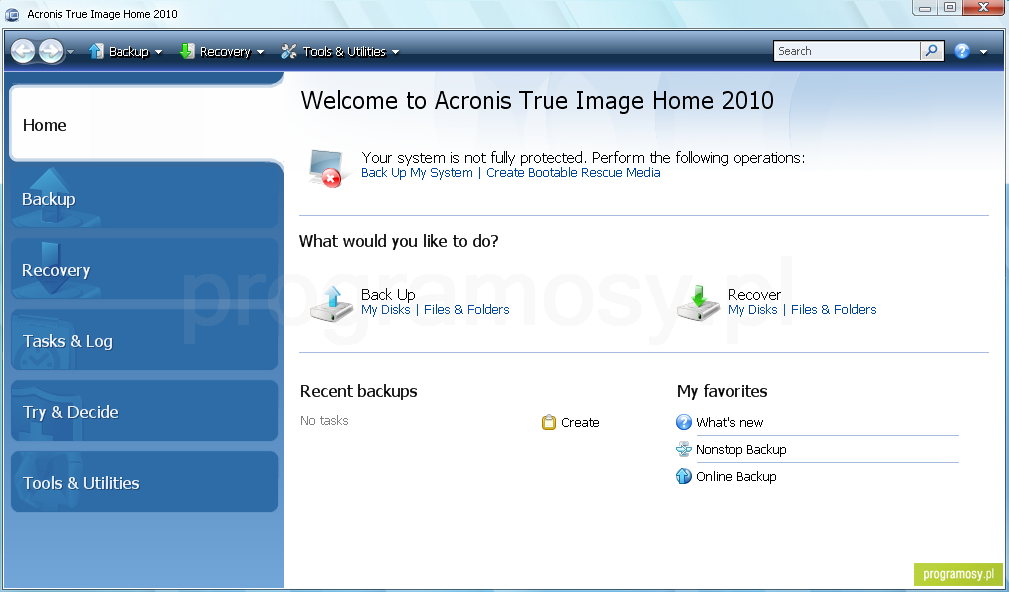Image resolution: width=1009 pixels, height=592 pixels.
Task: Click the Tools & Utilities label in the top toolbar
Action: coord(344,51)
